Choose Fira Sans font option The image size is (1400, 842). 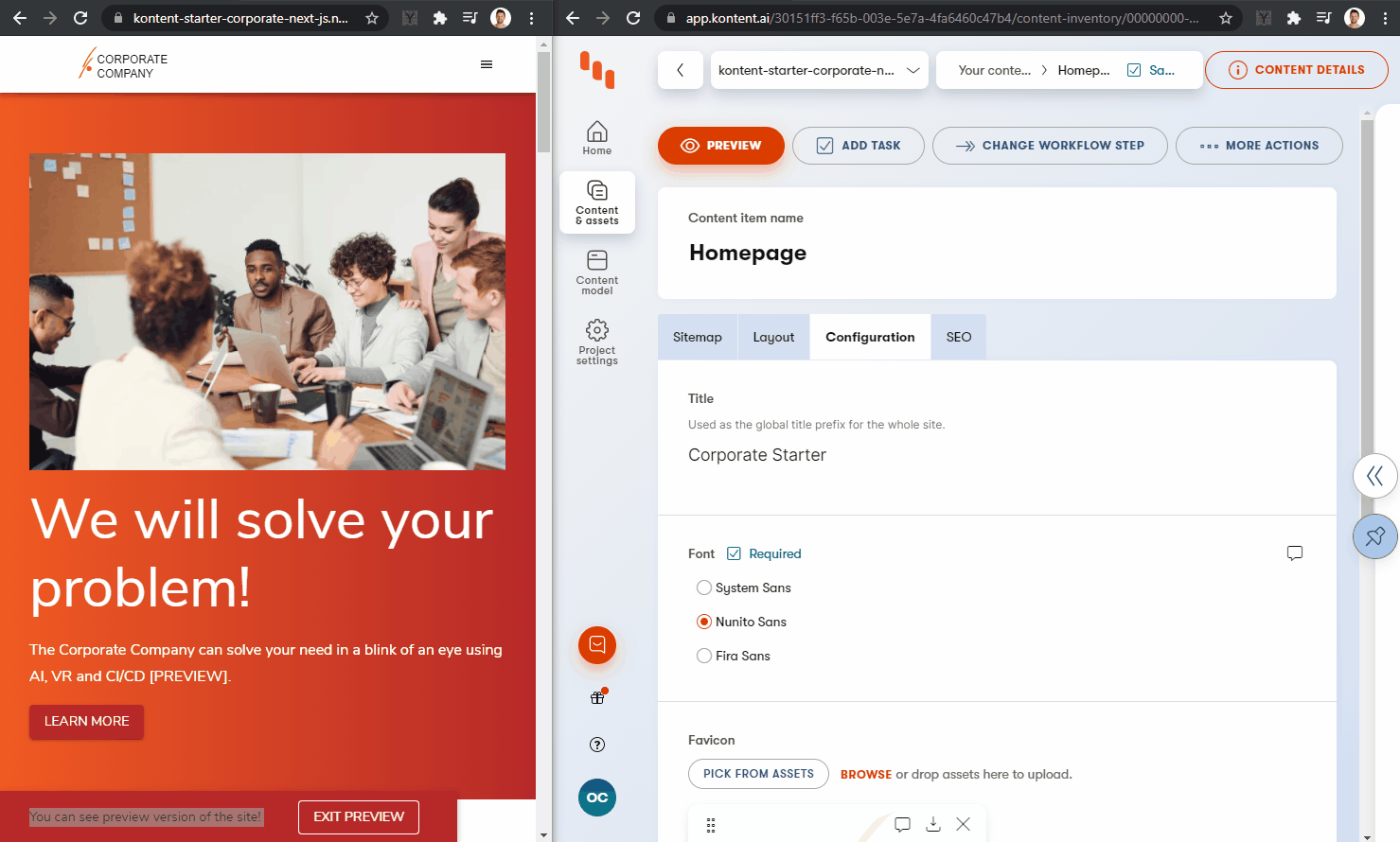[x=704, y=656]
